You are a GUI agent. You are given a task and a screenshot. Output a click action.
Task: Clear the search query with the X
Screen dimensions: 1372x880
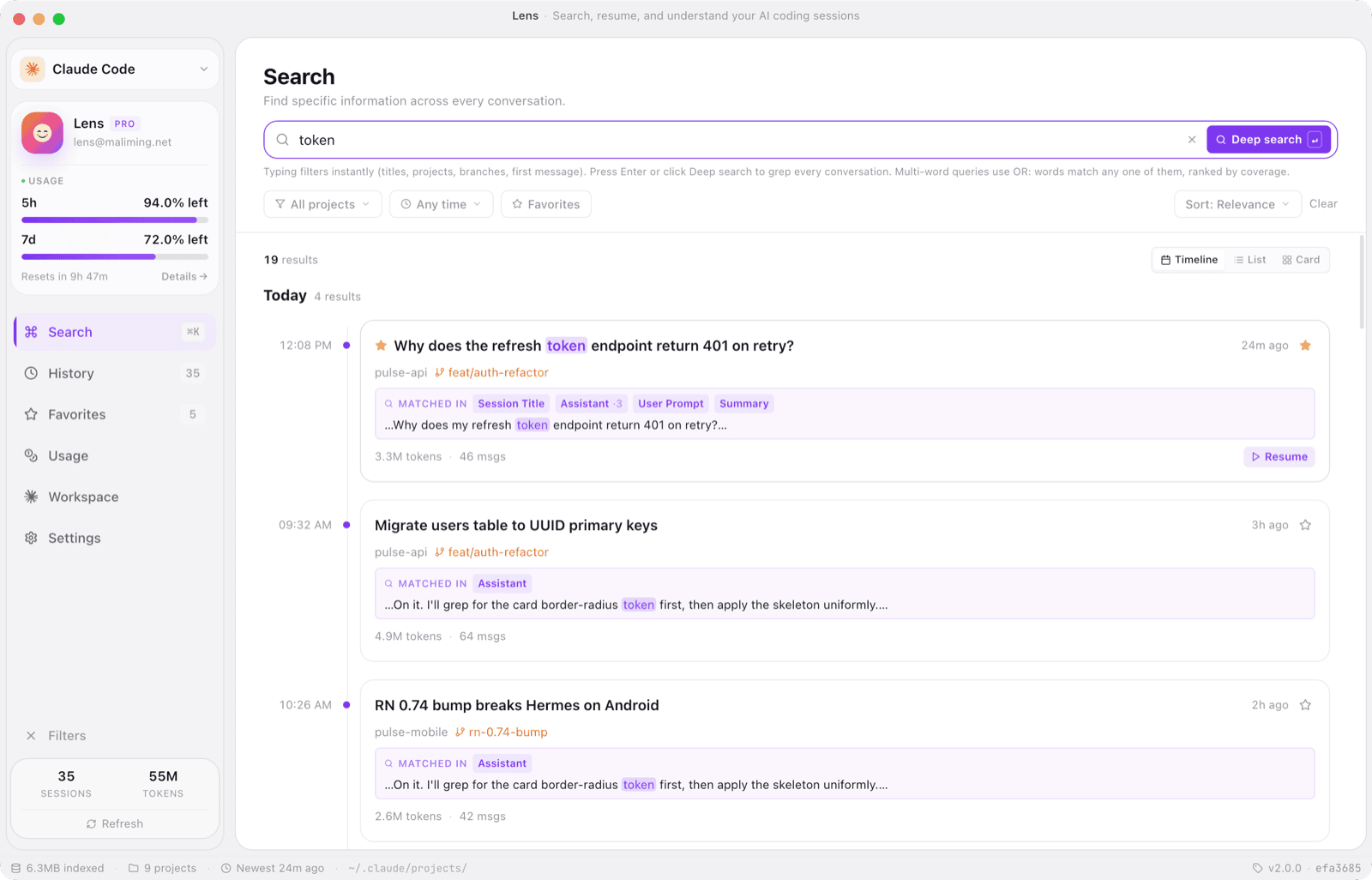tap(1192, 140)
